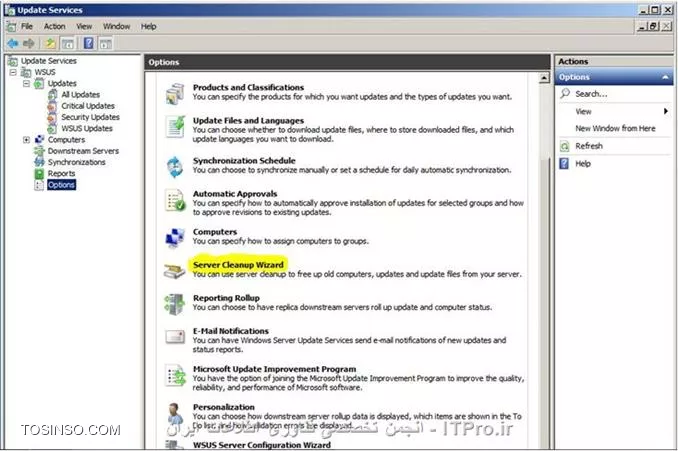Click the Reports icon in the tree
The width and height of the screenshot is (678, 451).
[x=39, y=174]
